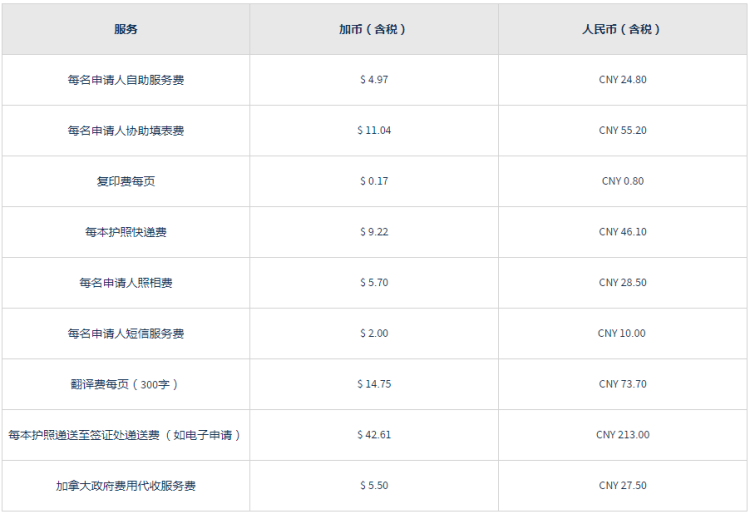Select the 每名申请人短信服务费 label

point(126,333)
